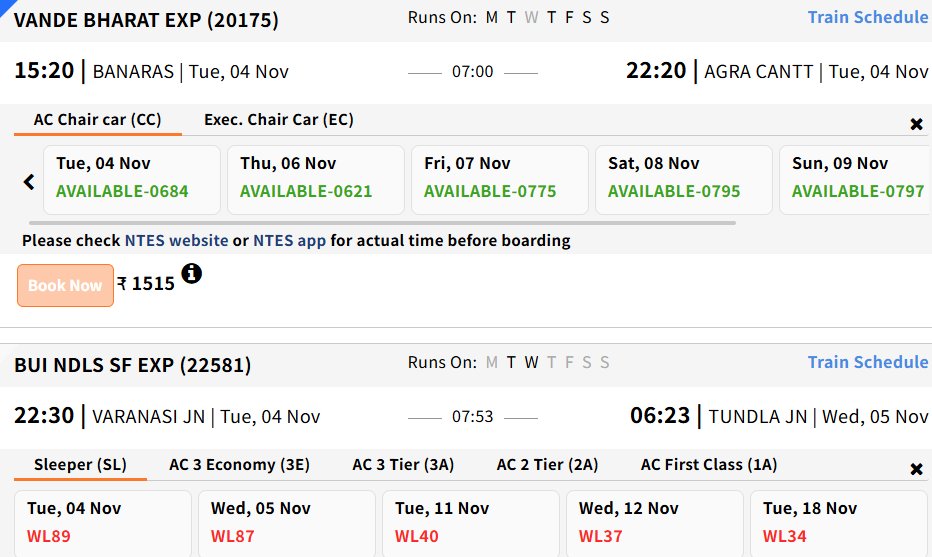Screen dimensions: 932x557
Task: Close the Vande Bharat availability panel
Action: pyautogui.click(x=916, y=124)
